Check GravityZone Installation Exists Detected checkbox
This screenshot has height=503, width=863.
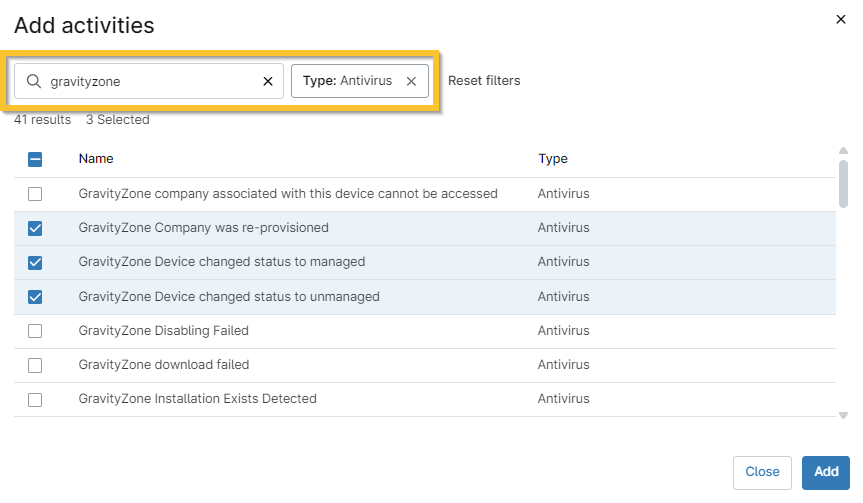35,399
